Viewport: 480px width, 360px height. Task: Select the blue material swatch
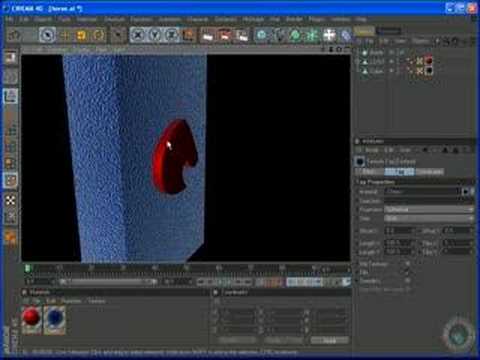[x=55, y=318]
